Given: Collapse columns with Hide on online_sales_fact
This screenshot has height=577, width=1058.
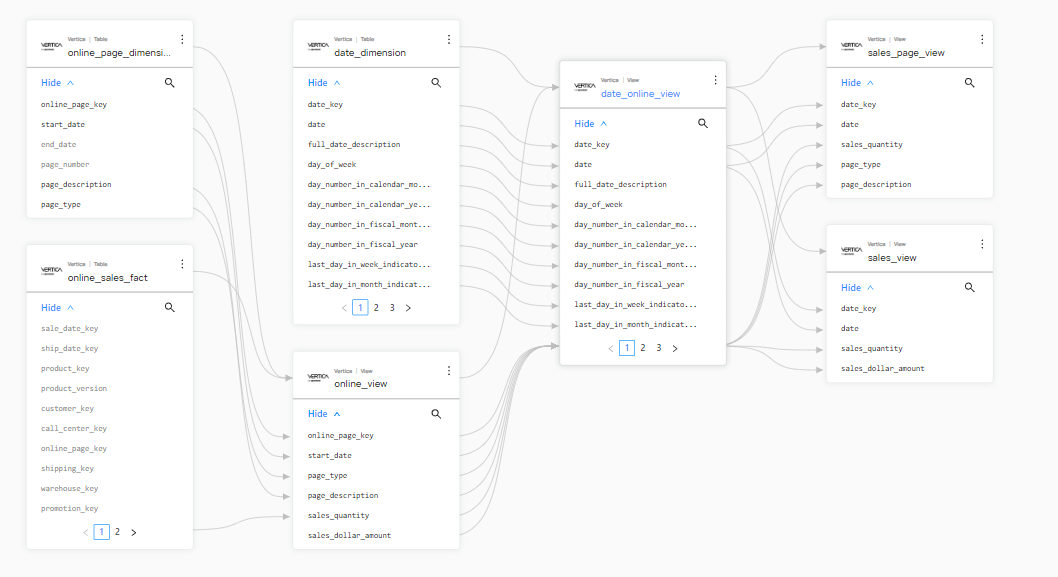Looking at the screenshot, I should tap(57, 307).
